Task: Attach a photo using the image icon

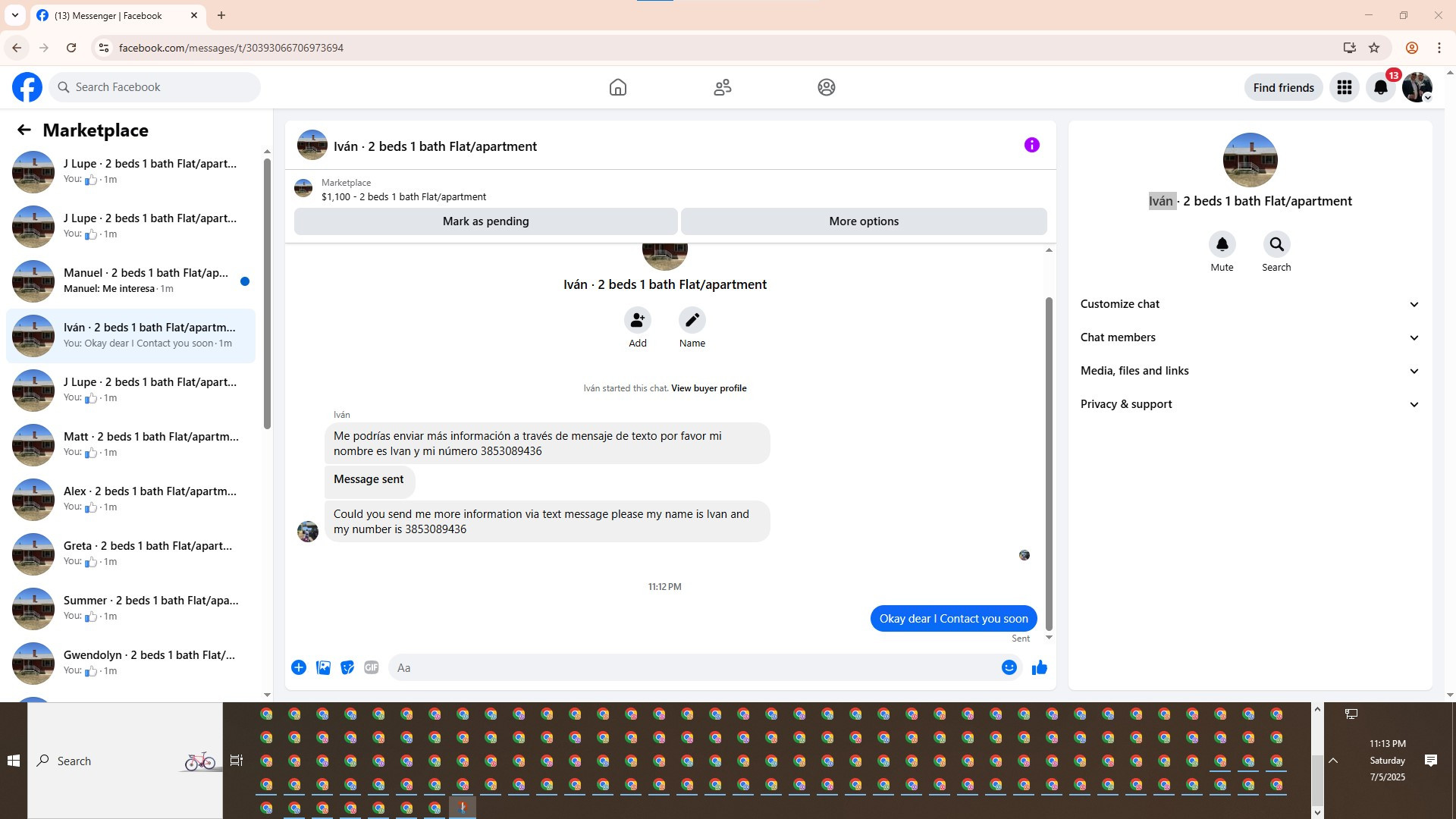Action: click(323, 667)
